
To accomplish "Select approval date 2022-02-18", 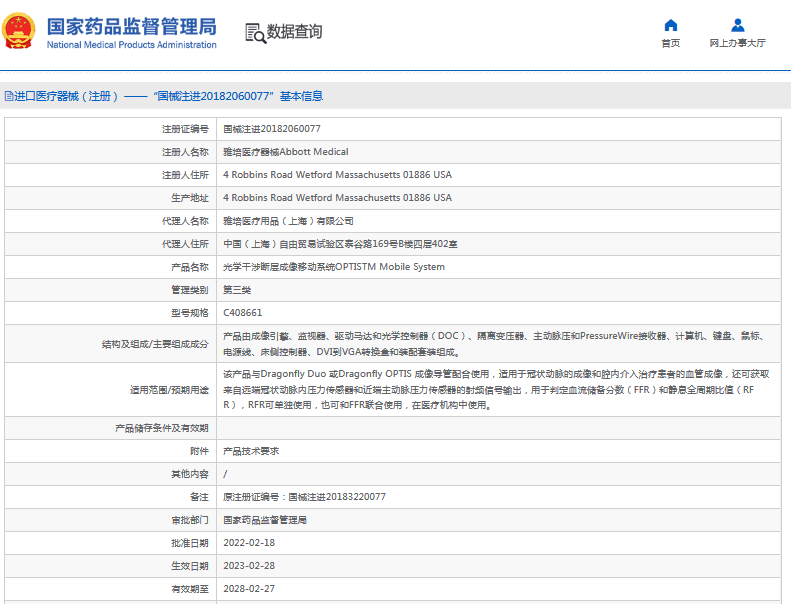I will (x=249, y=543).
